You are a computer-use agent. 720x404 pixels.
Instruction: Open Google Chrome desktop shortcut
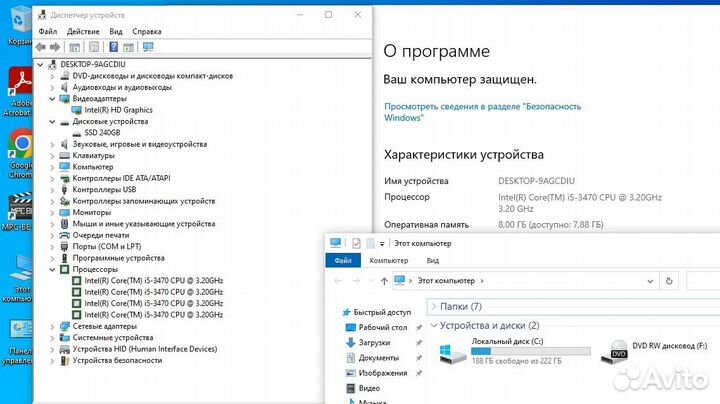pos(20,153)
